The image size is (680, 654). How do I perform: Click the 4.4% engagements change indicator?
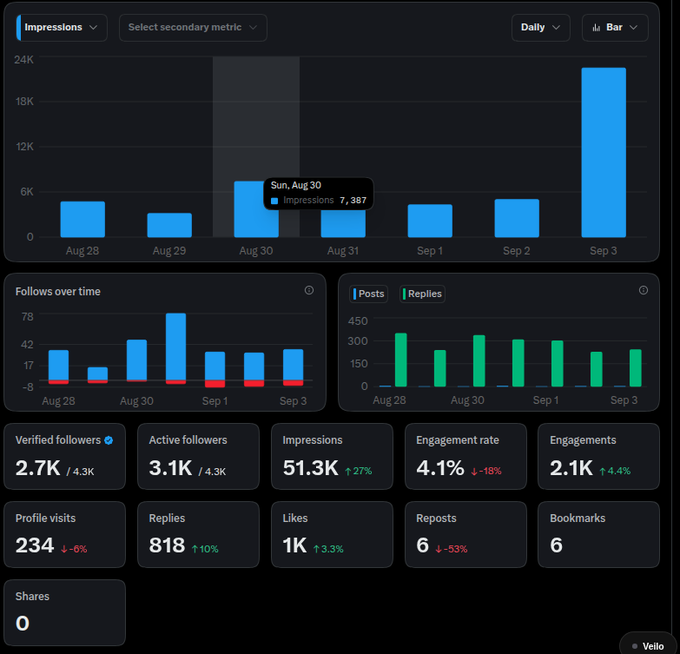coord(615,471)
